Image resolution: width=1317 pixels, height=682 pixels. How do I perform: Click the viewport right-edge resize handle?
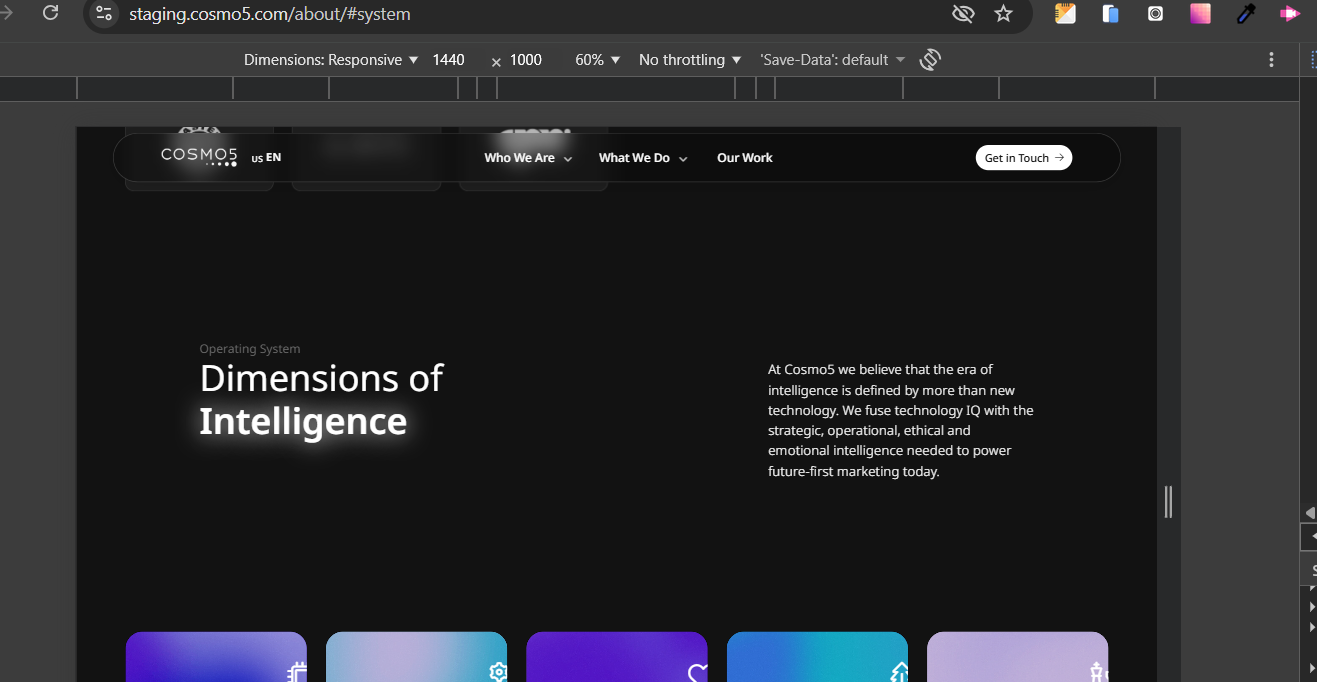[x=1168, y=501]
